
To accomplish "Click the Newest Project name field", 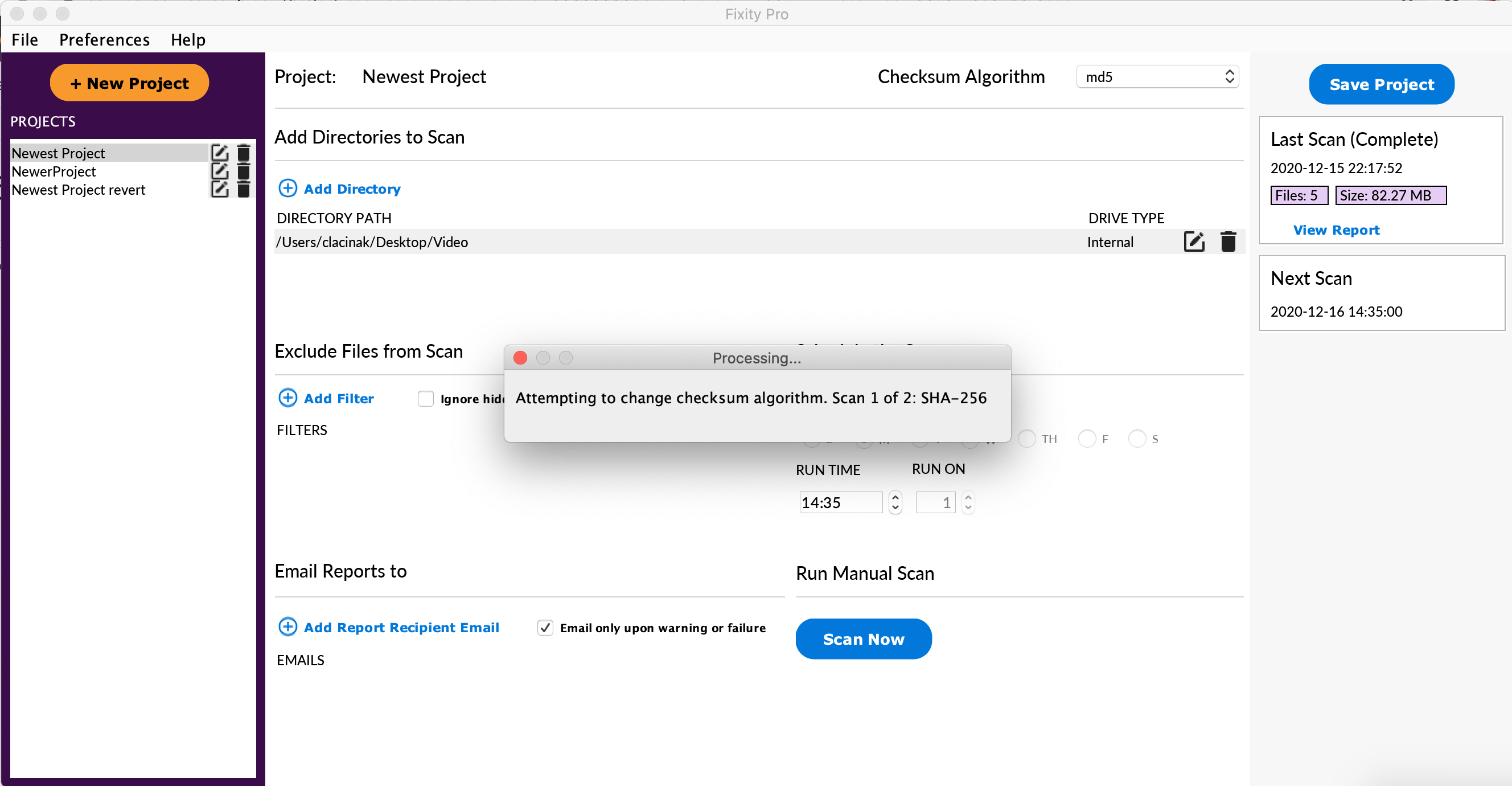I will (x=424, y=77).
